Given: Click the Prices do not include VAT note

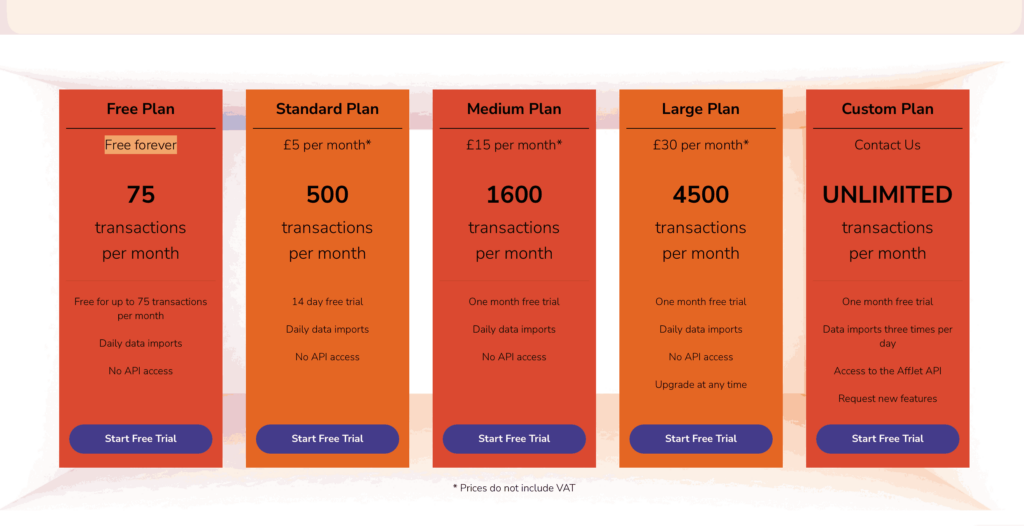Looking at the screenshot, I should tap(514, 487).
